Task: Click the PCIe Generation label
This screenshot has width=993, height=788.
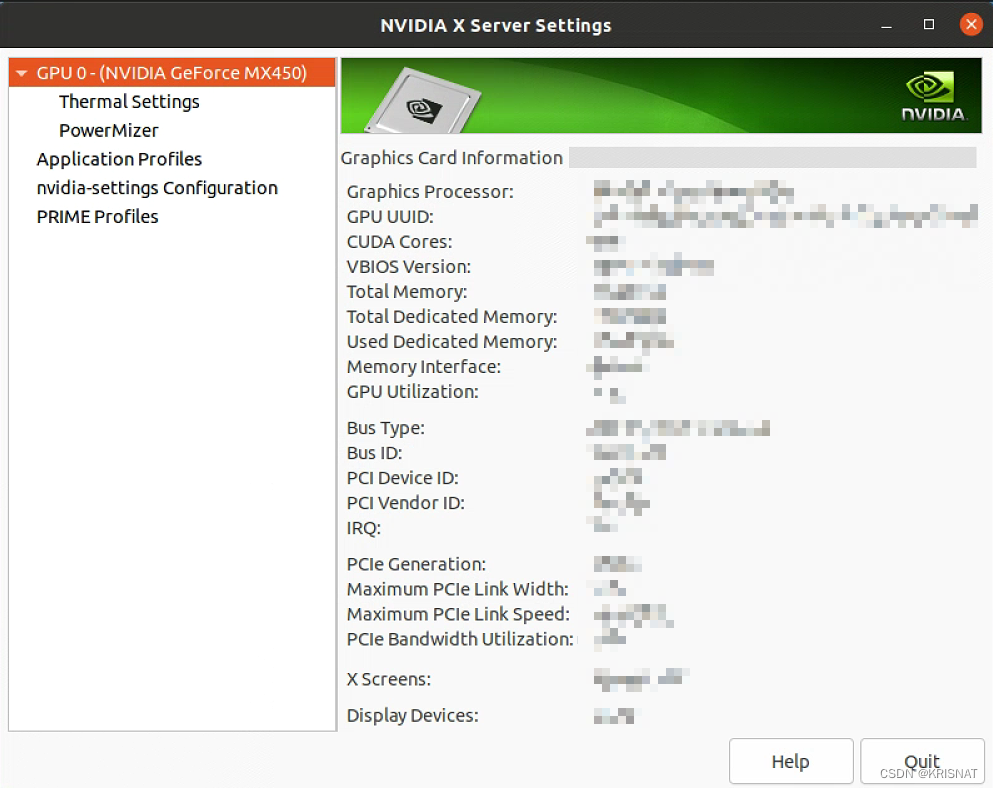Action: click(x=416, y=564)
